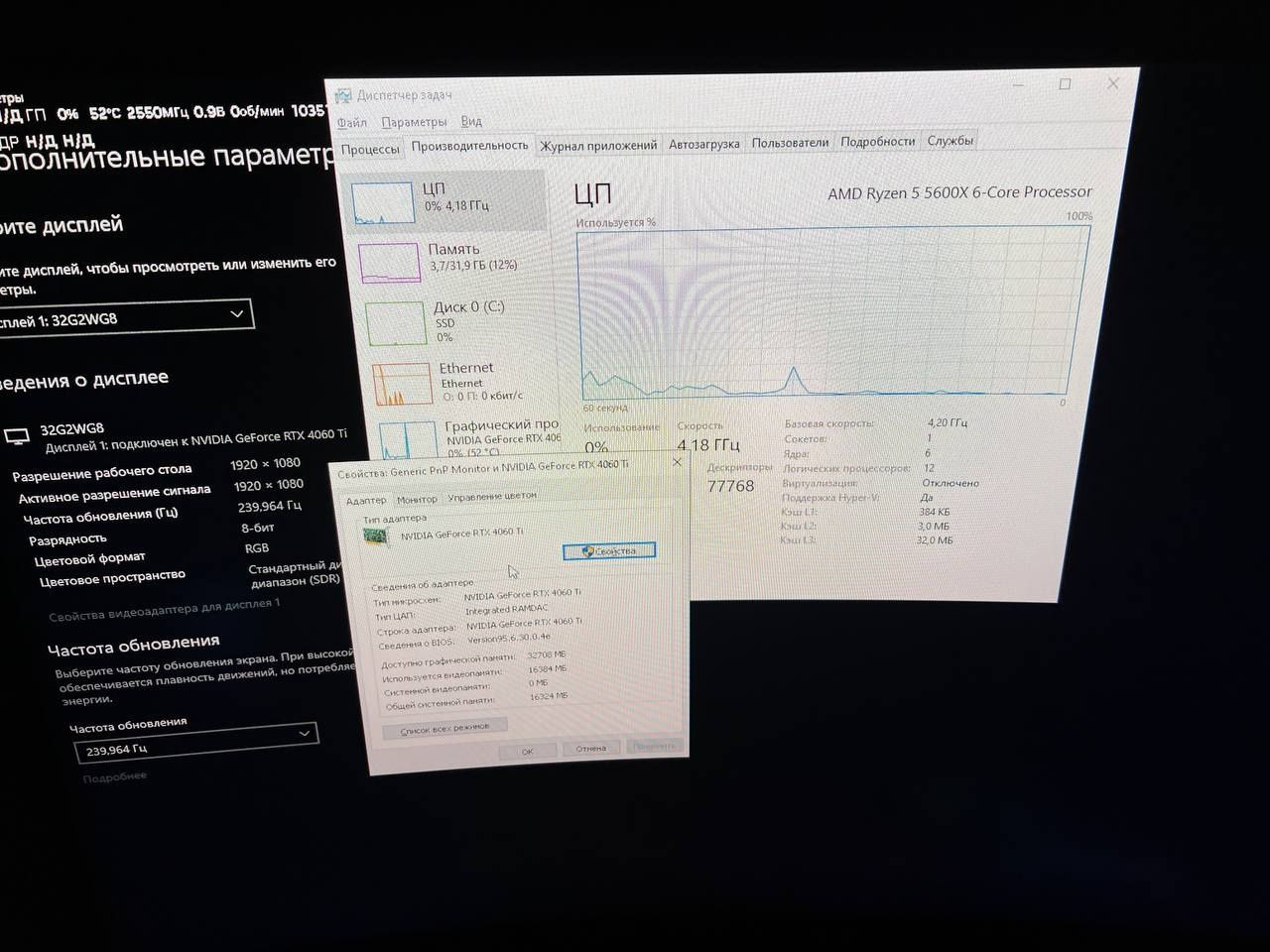This screenshot has height=952, width=1270.
Task: Switch to the Процессы tab
Action: (370, 150)
